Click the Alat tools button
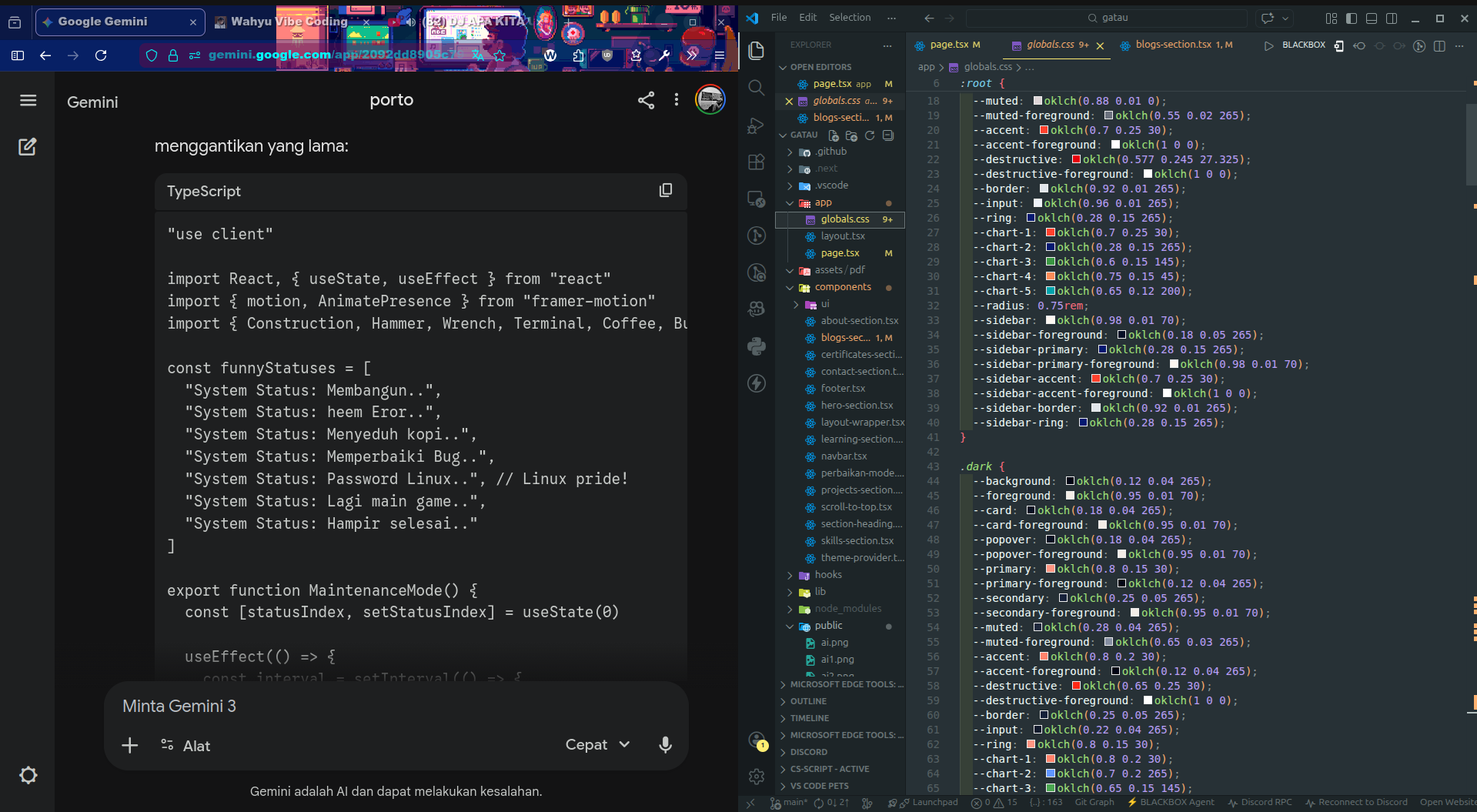Viewport: 1477px width, 812px height. (185, 746)
